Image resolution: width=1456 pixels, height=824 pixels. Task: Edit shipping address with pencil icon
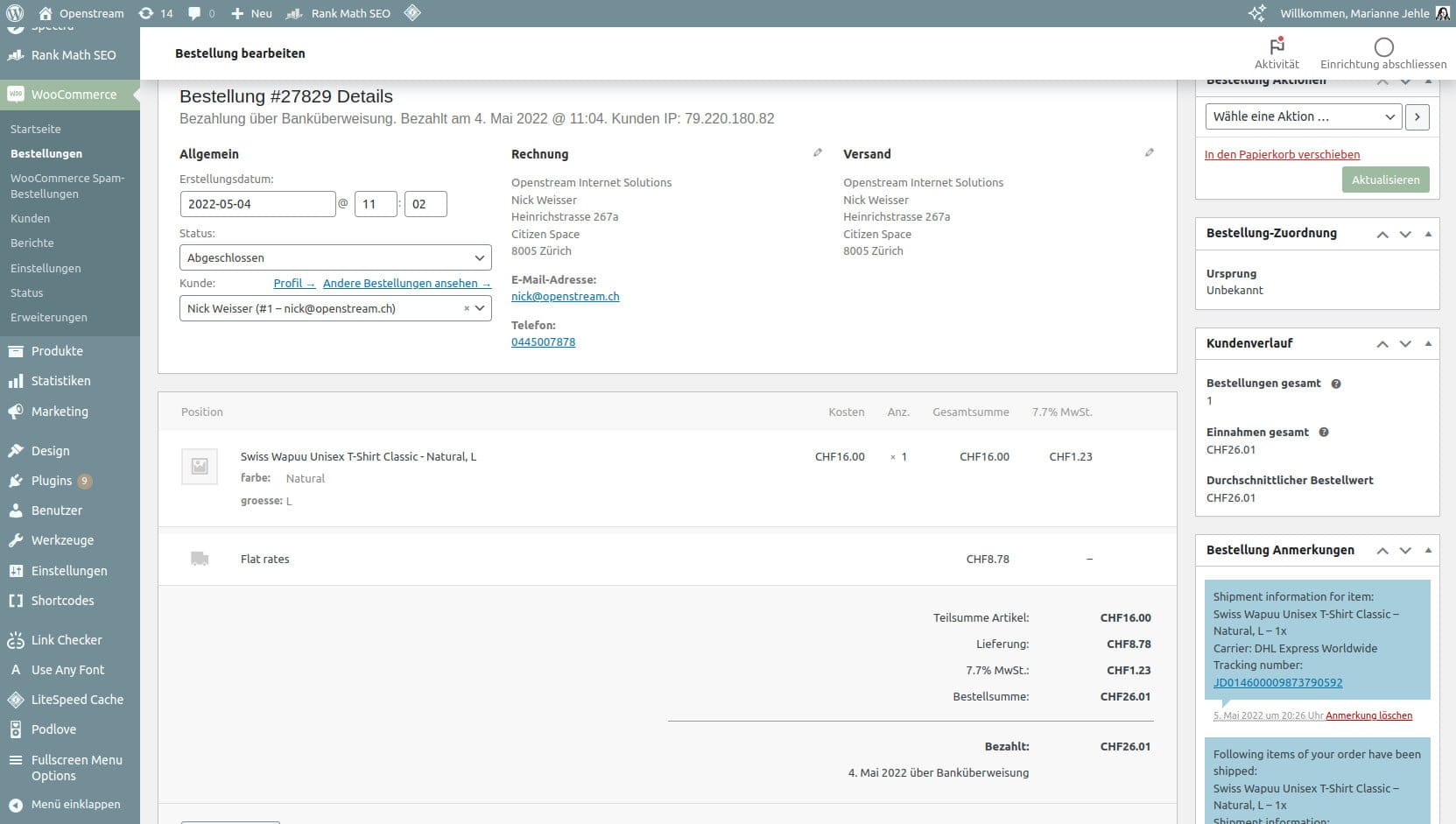coord(1149,153)
